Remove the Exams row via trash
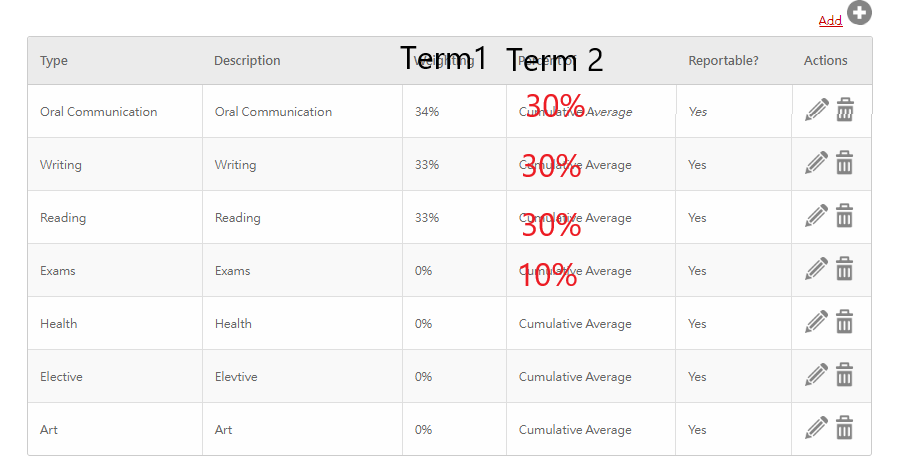 (844, 268)
